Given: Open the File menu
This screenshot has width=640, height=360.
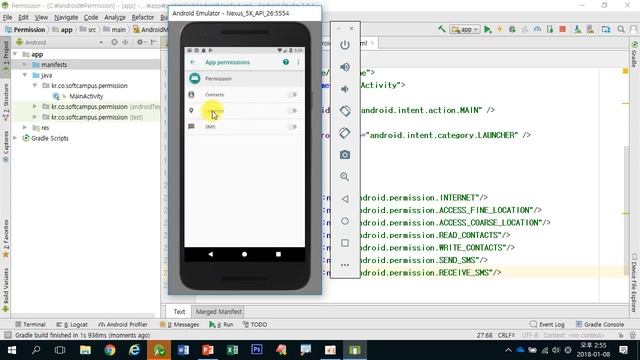Looking at the screenshot, I should (x=7, y=17).
